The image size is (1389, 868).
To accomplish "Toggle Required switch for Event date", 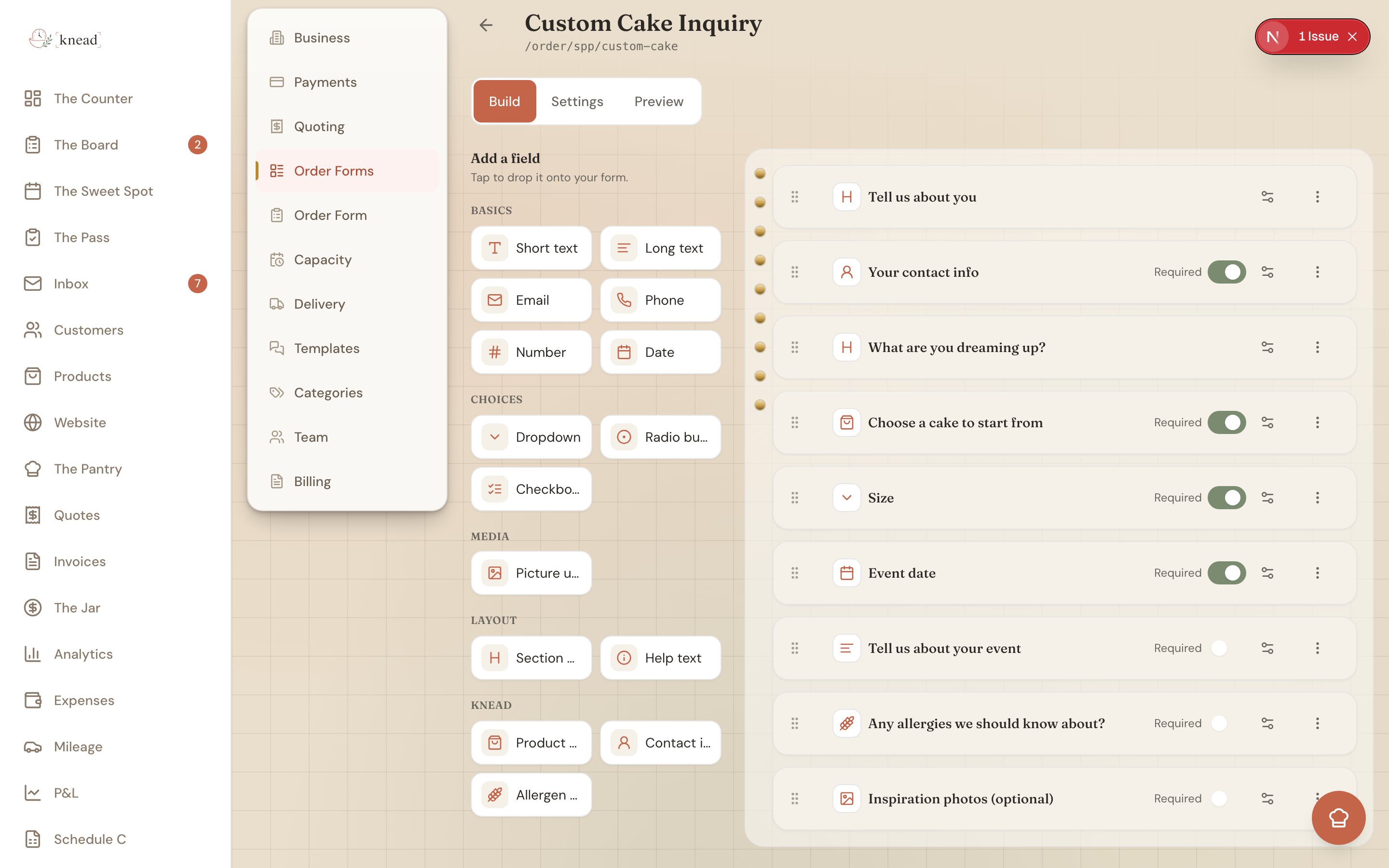I will [1226, 573].
